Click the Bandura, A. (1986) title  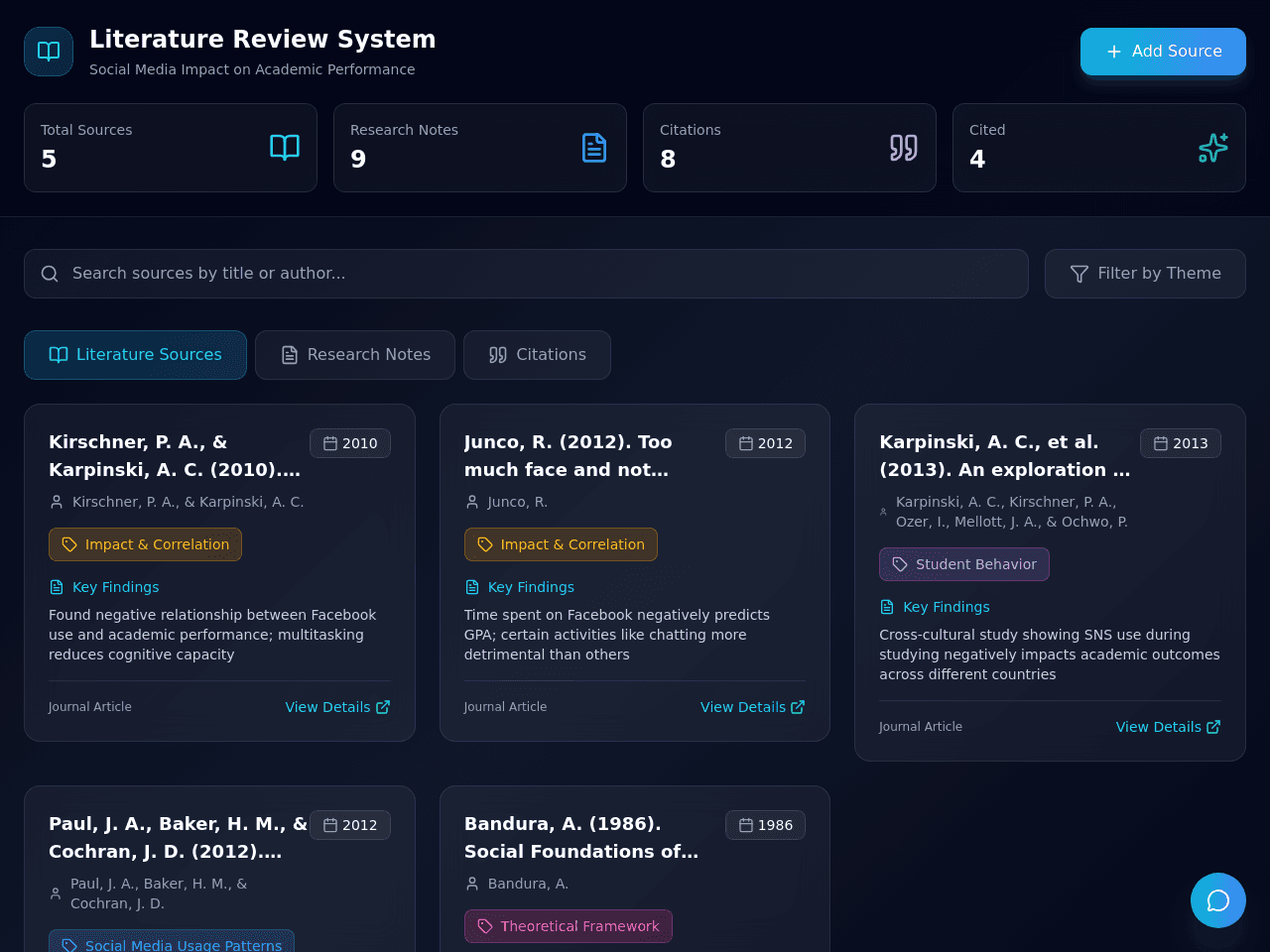click(581, 838)
